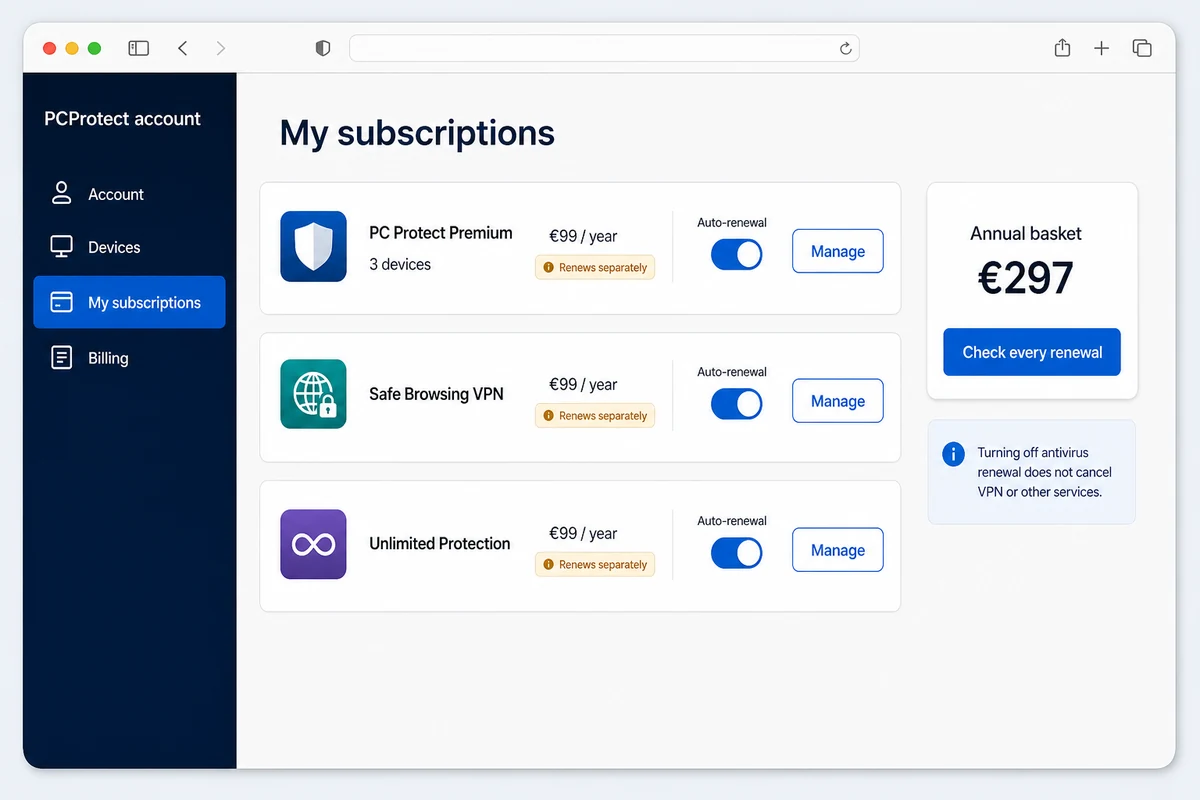This screenshot has width=1200, height=800.
Task: Click the €99 / year price for PC Protect Premium
Action: (x=583, y=236)
